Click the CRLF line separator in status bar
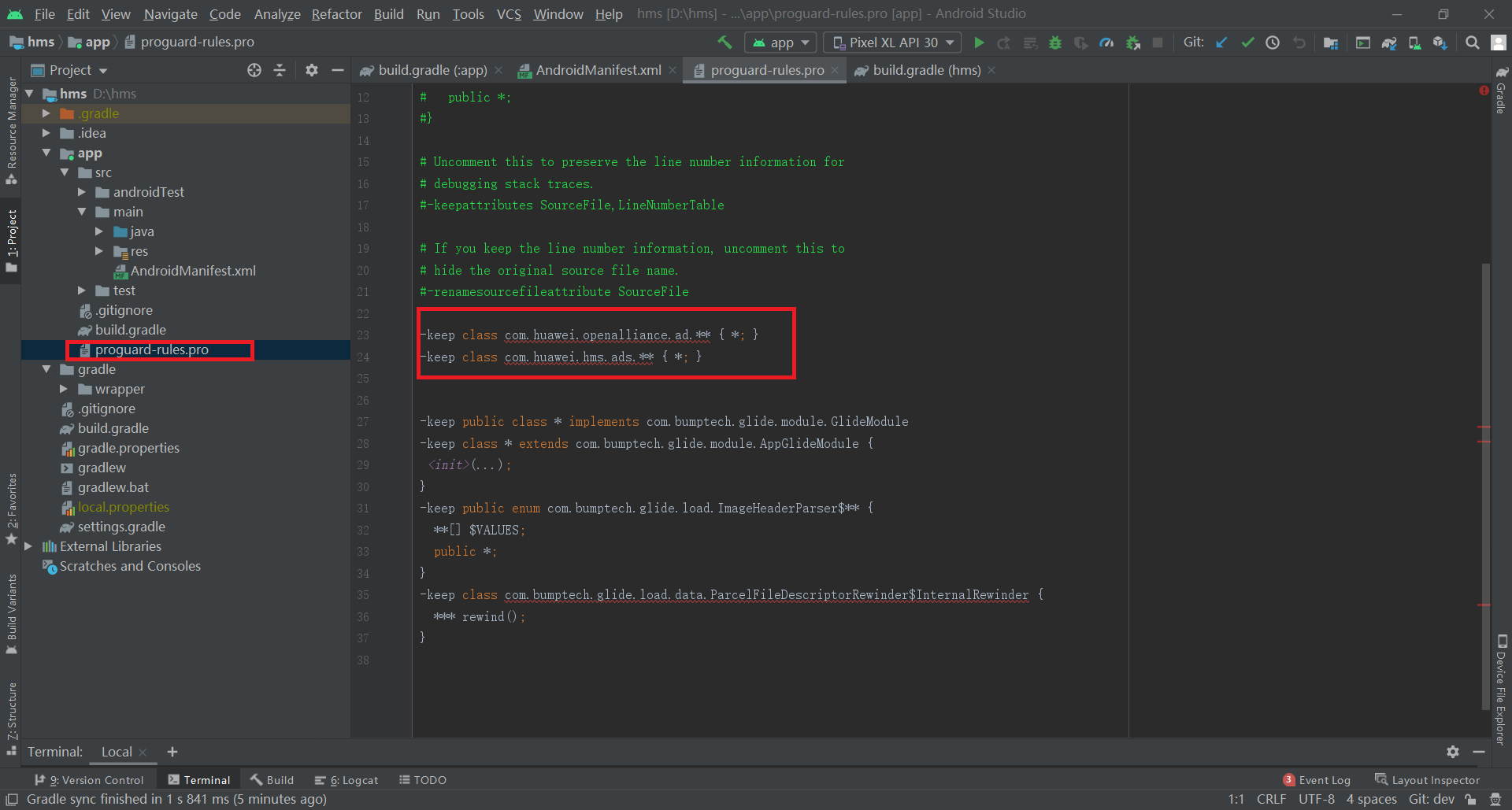This screenshot has height=810, width=1512. click(1271, 799)
